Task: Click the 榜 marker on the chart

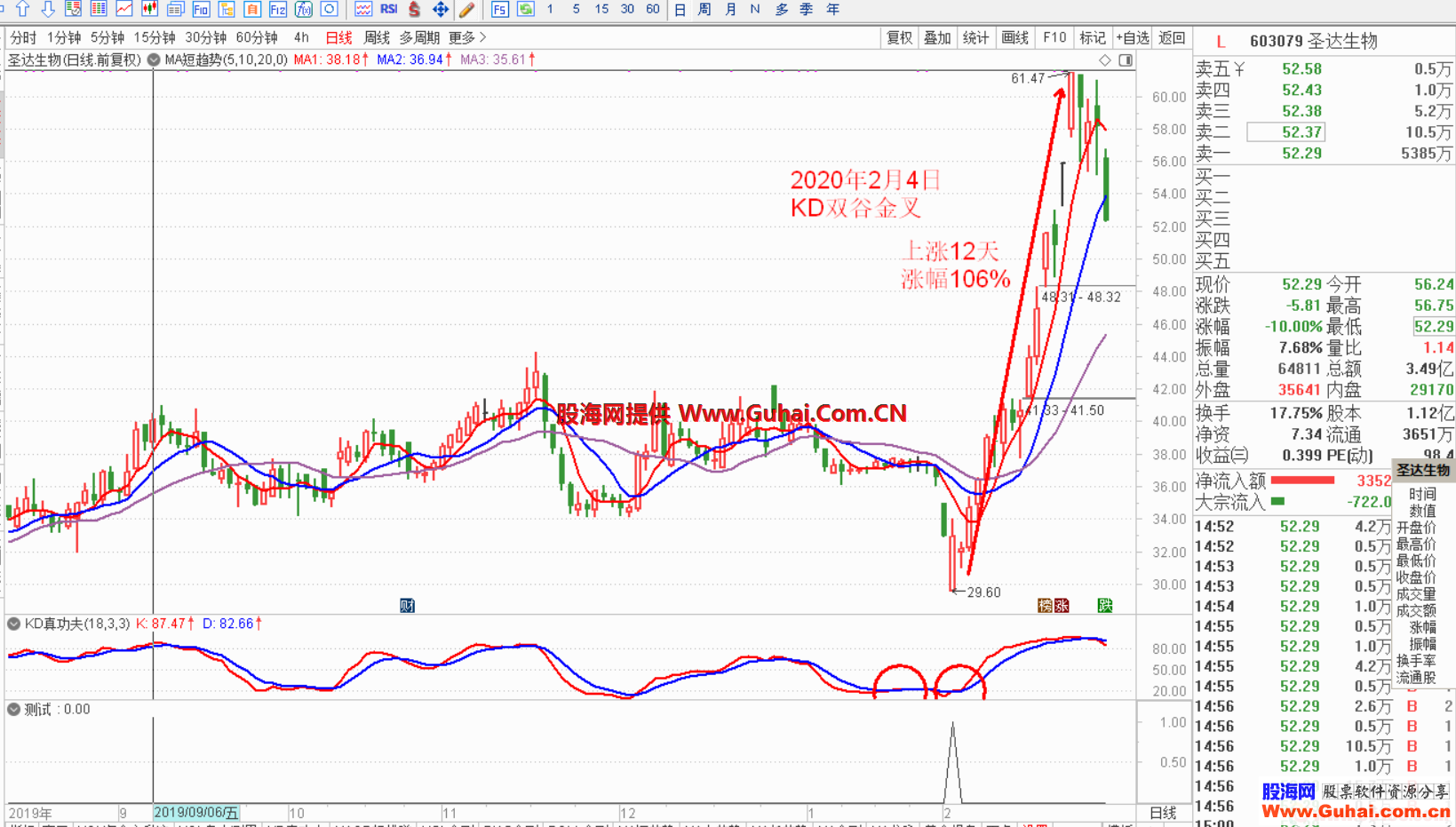Action: (1045, 605)
